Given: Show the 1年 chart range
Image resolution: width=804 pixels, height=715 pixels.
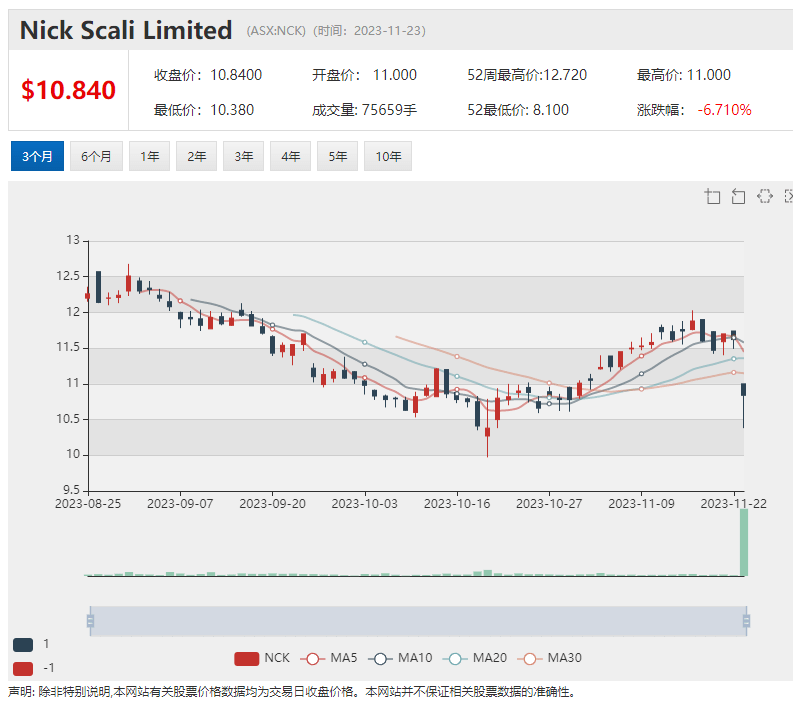Looking at the screenshot, I should [x=148, y=157].
